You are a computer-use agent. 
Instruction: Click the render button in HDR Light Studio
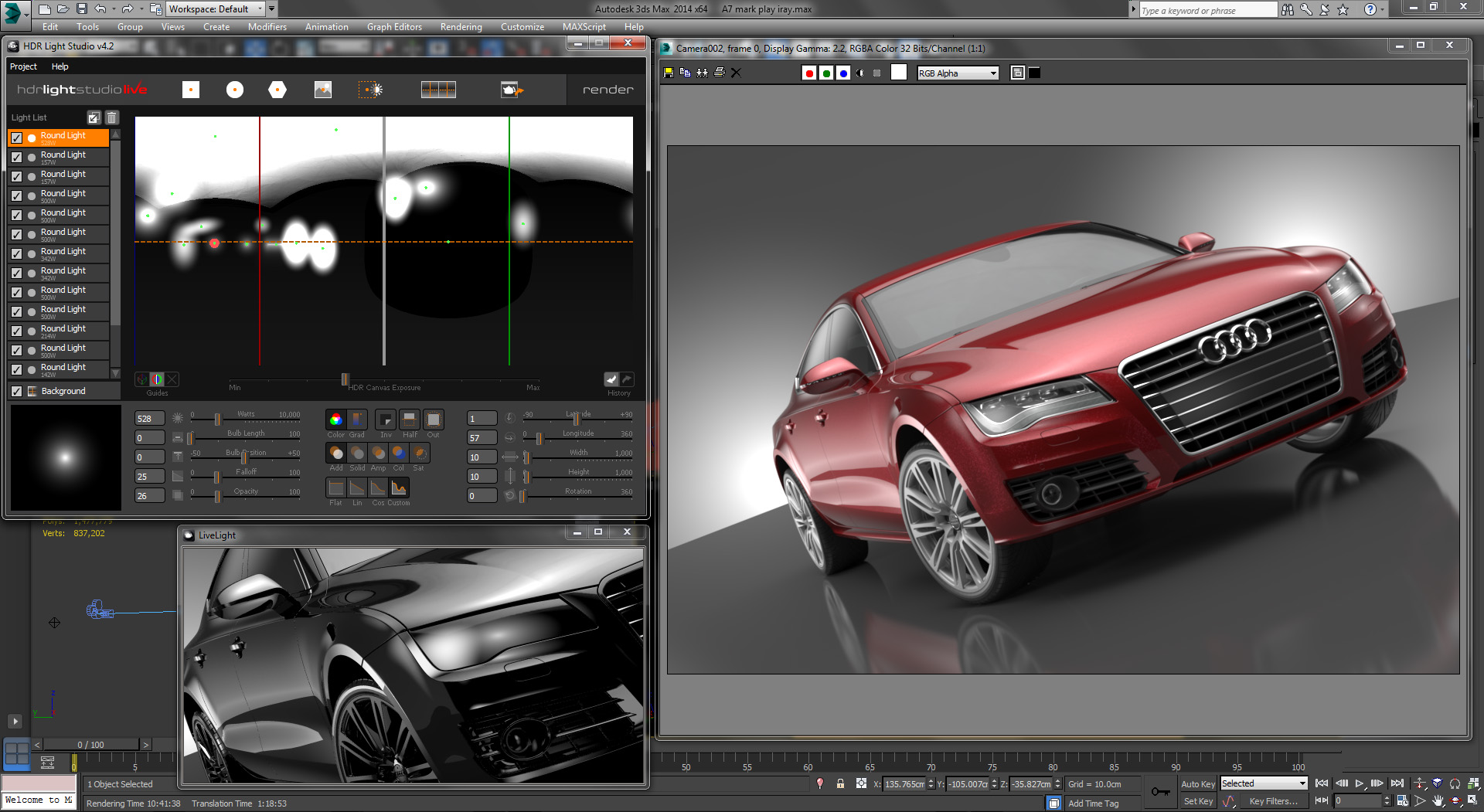tap(608, 90)
